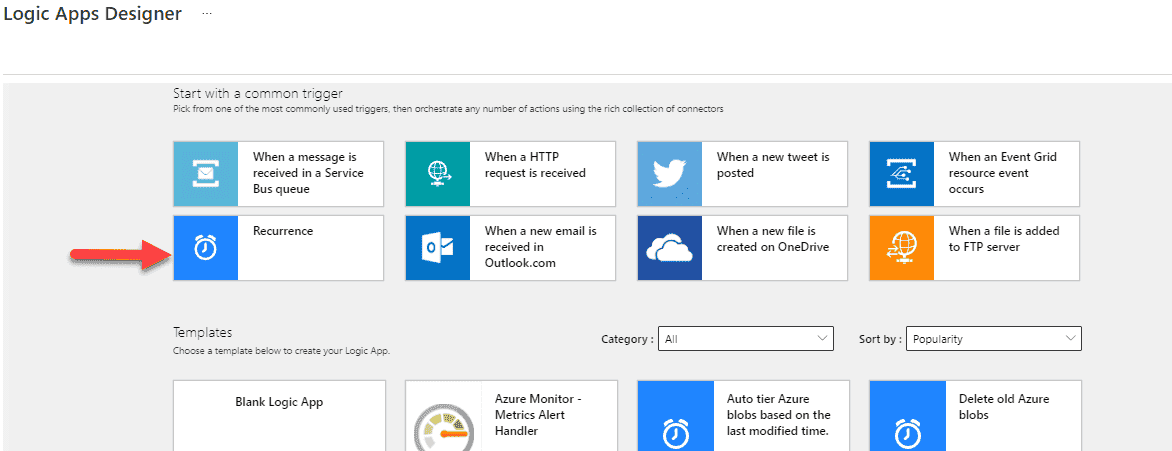Click the 'Logic Apps Designer' title
The height and width of the screenshot is (451, 1172).
[x=93, y=13]
